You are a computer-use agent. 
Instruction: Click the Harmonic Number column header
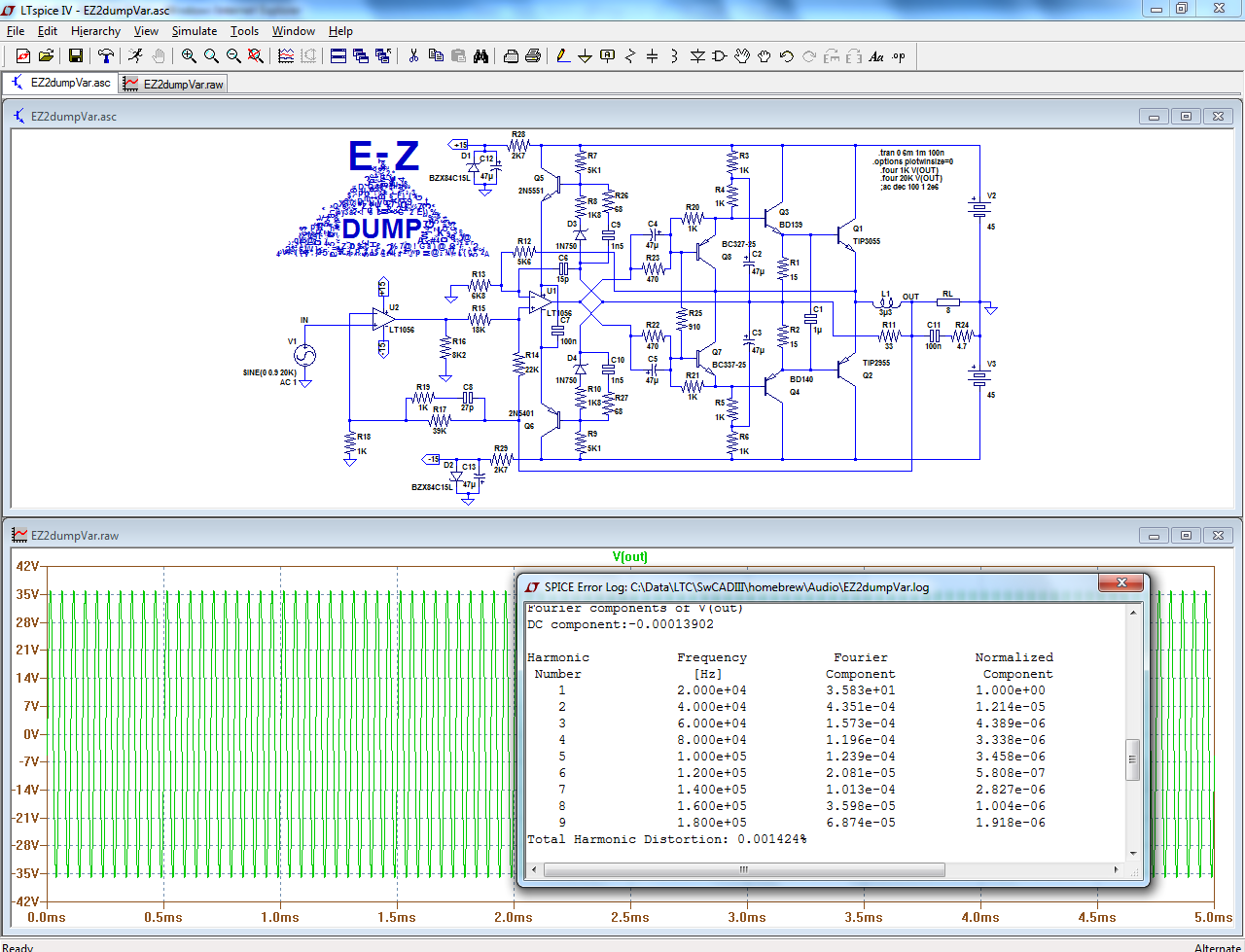click(558, 665)
